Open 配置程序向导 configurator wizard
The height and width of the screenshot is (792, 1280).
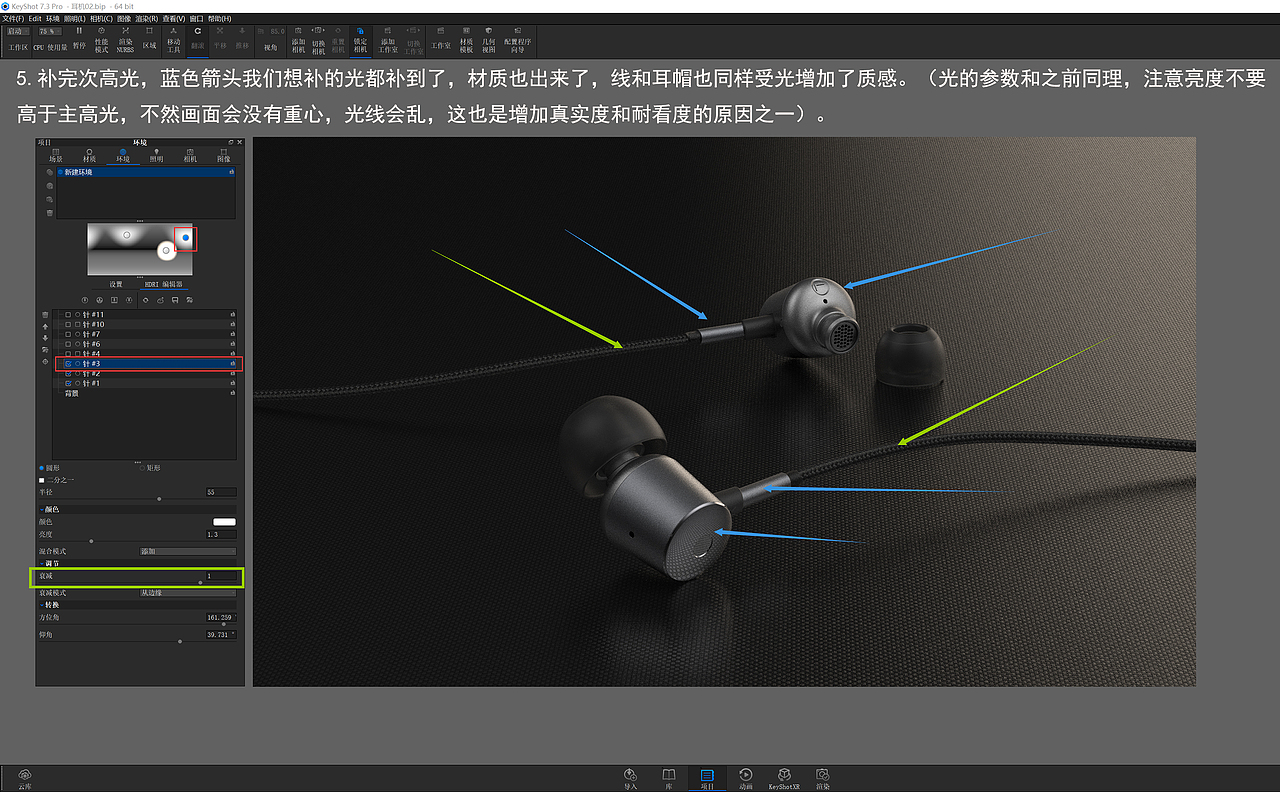(517, 40)
